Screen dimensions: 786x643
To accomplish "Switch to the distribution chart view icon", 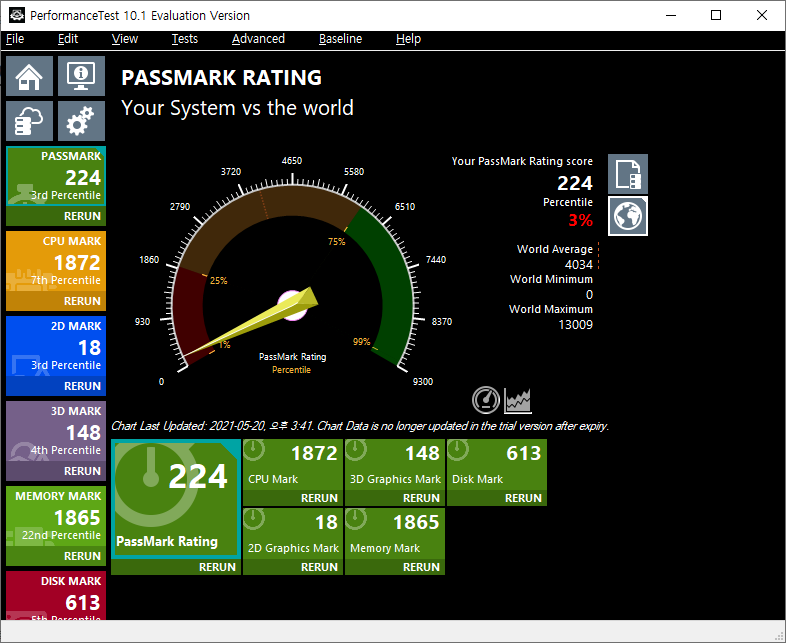I will point(517,400).
